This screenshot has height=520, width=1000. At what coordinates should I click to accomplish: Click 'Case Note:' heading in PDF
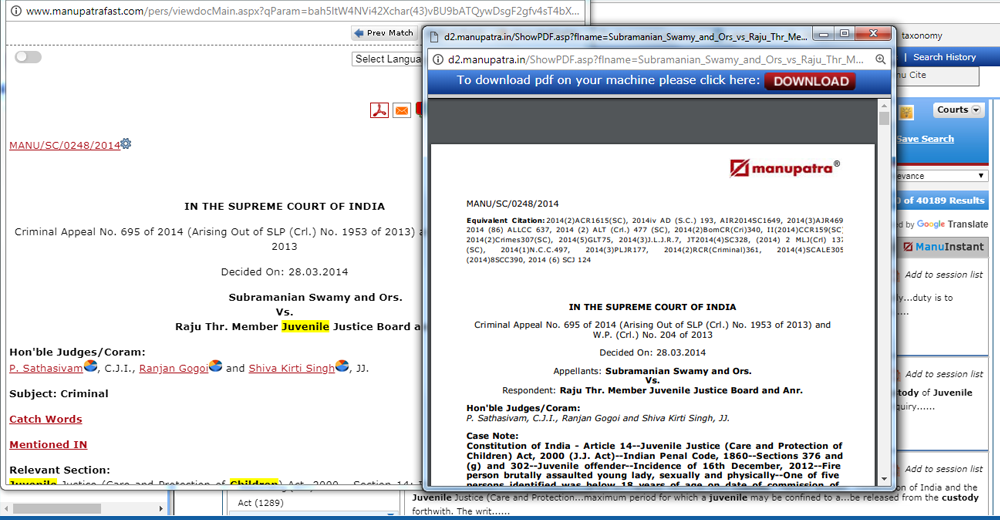click(492, 436)
